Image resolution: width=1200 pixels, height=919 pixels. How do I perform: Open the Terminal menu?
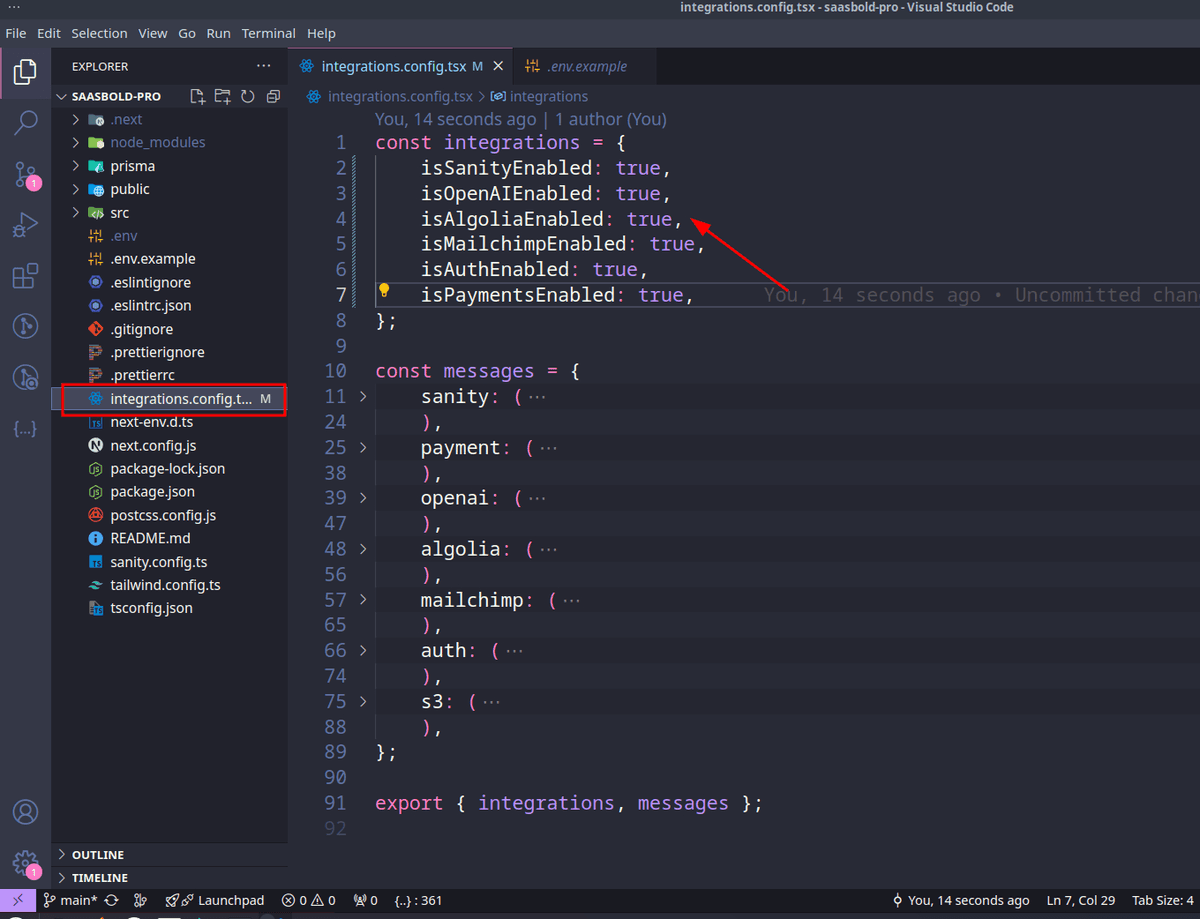coord(268,33)
